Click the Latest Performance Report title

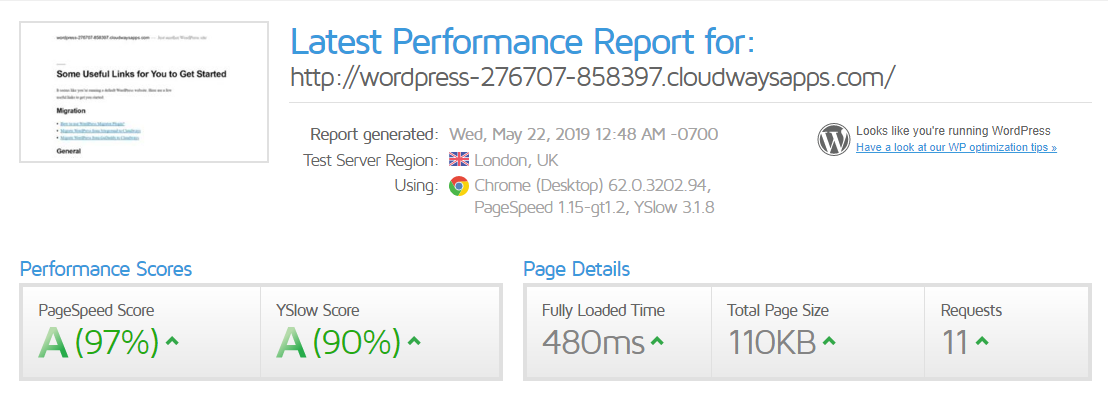tap(522, 42)
